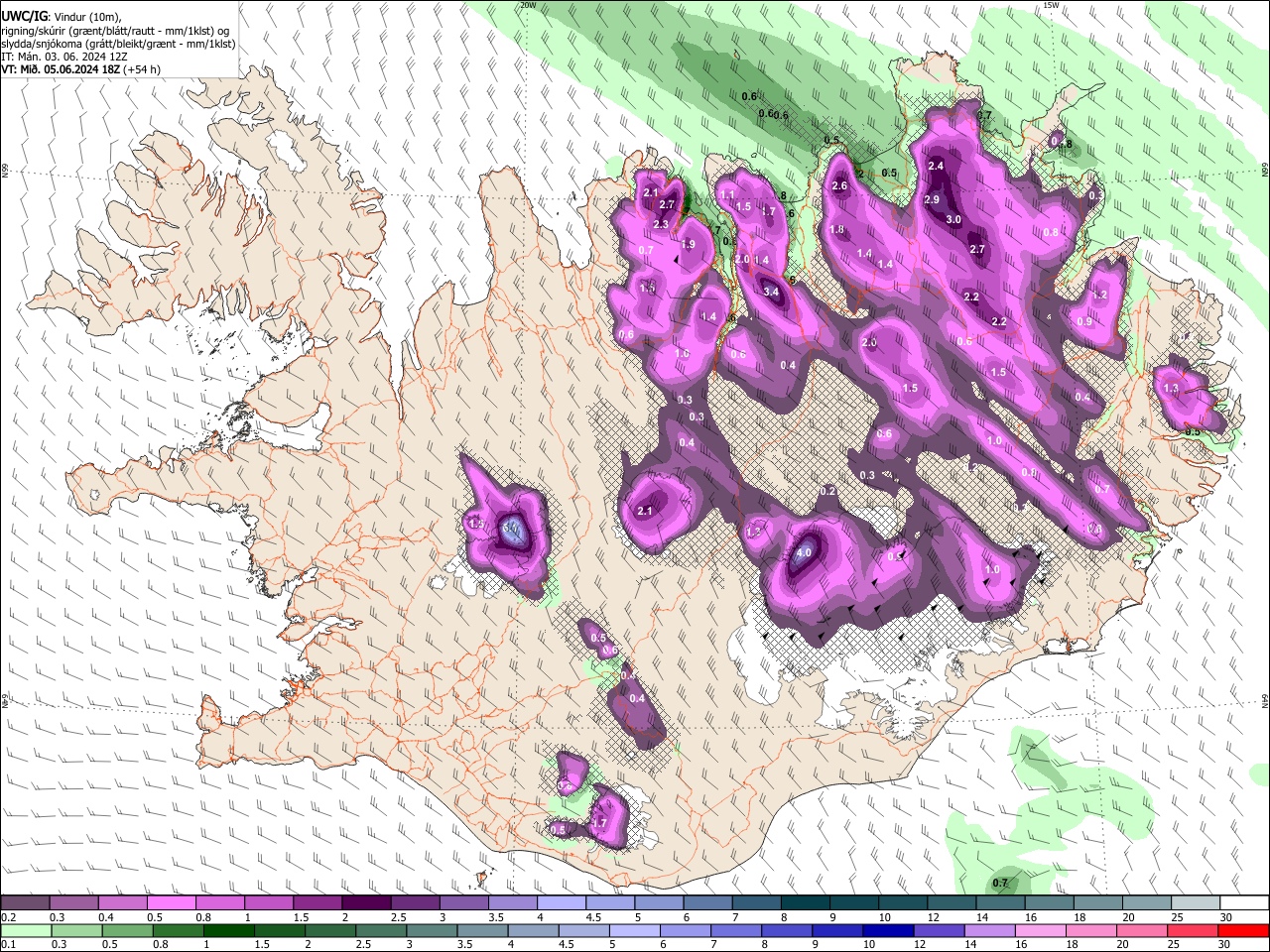Click the 30 label in the green rain legend row
Screen dimensions: 1270x952
(1226, 946)
